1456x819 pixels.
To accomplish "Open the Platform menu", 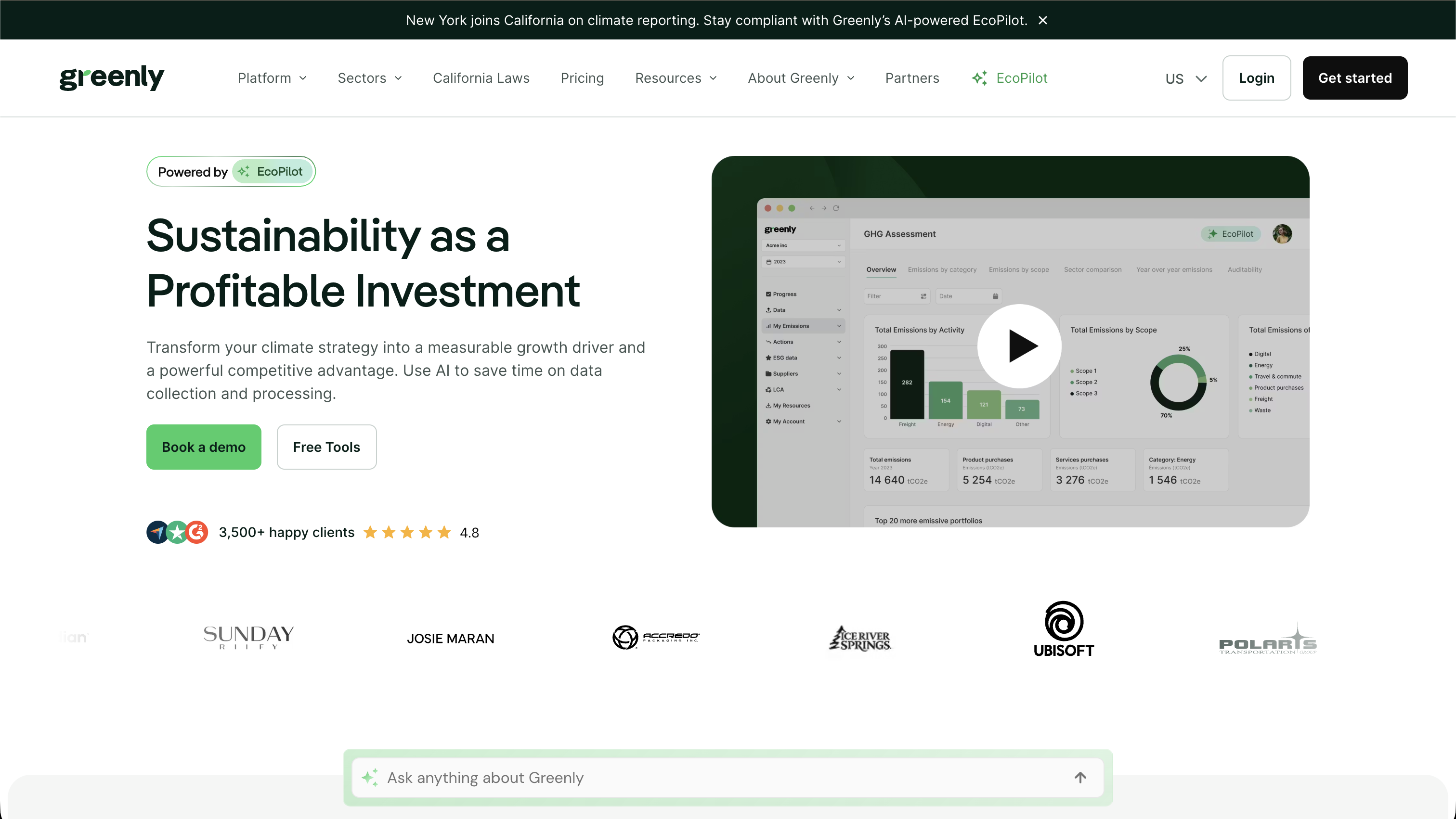I will (x=272, y=78).
